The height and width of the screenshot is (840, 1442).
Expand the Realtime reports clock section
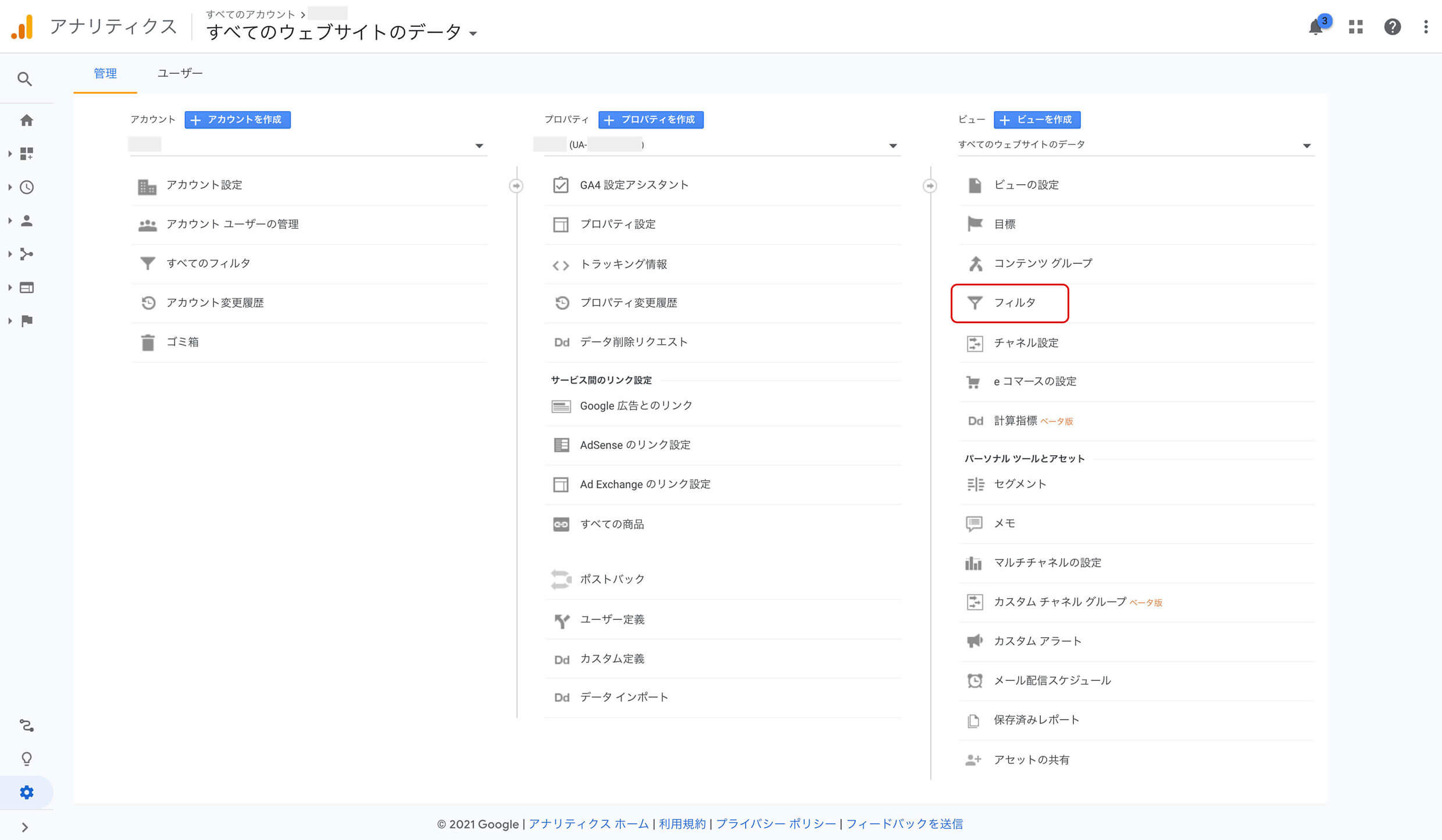coord(26,187)
